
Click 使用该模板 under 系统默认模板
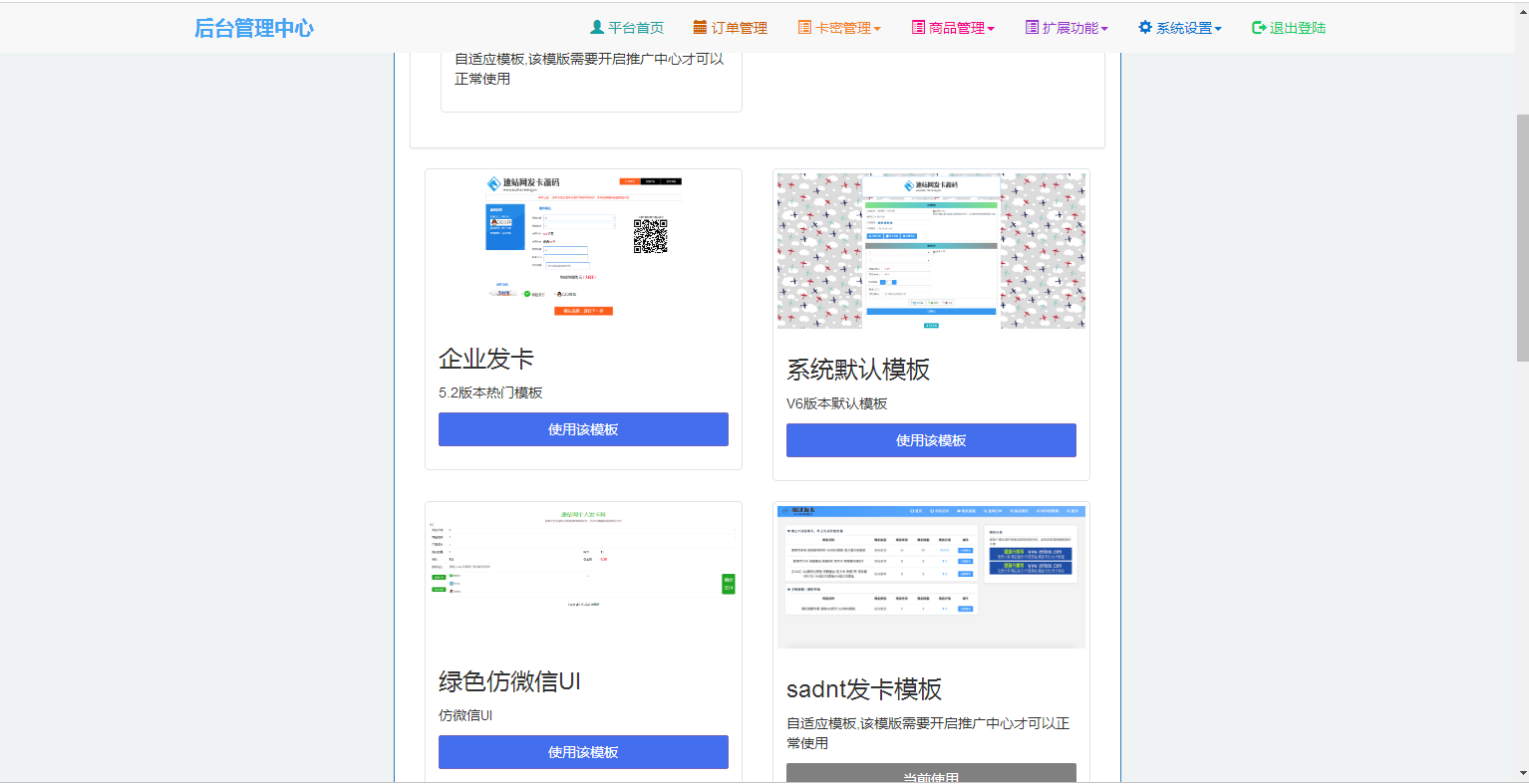[x=931, y=439]
